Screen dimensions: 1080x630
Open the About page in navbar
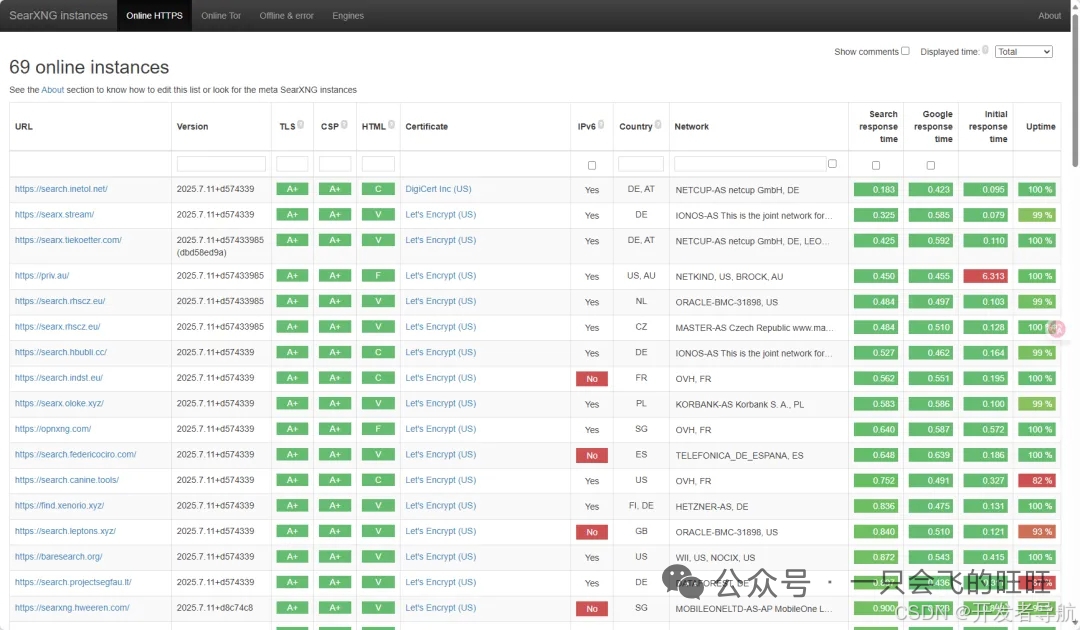(1049, 15)
